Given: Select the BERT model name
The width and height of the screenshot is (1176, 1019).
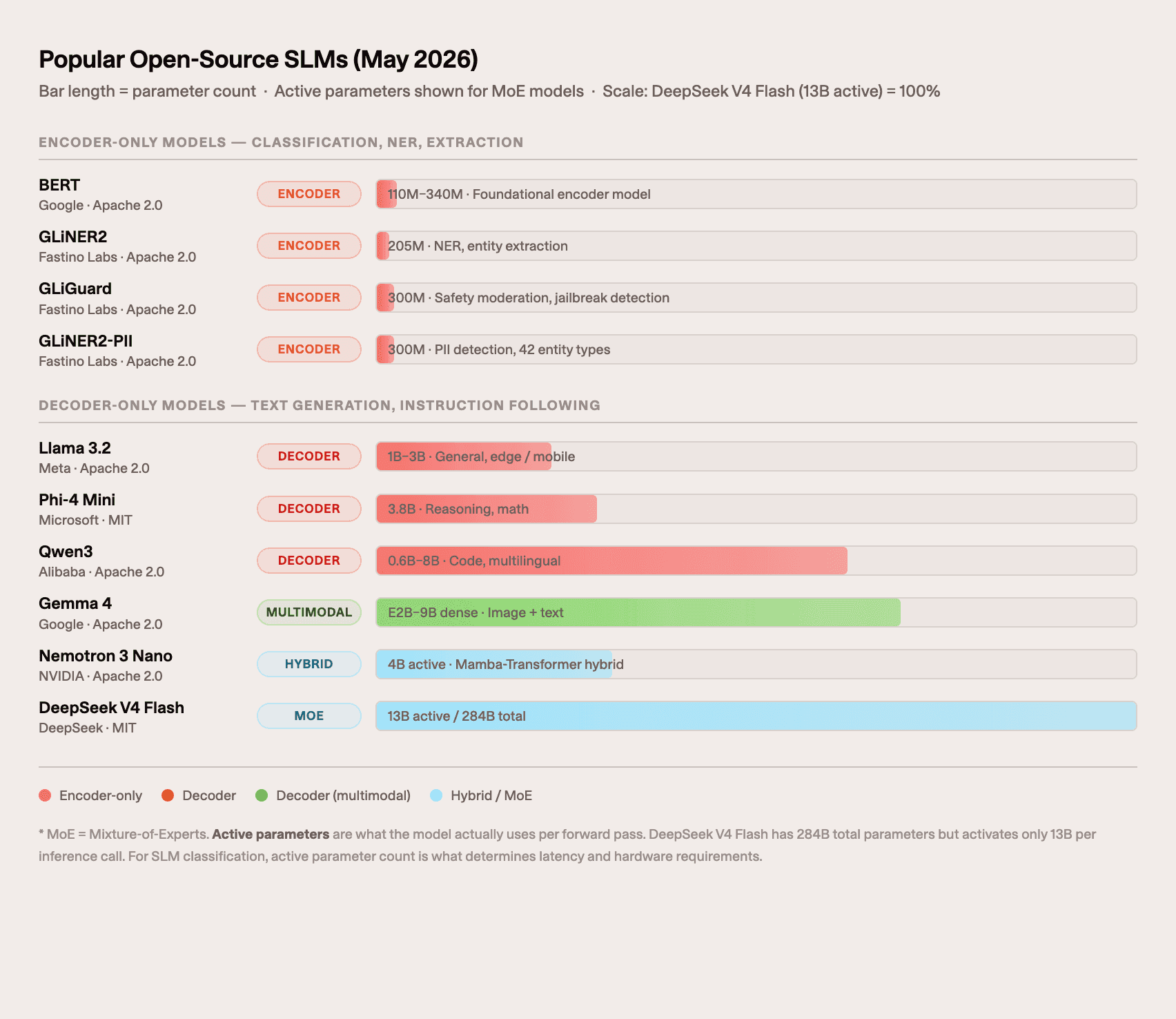Looking at the screenshot, I should tap(59, 185).
